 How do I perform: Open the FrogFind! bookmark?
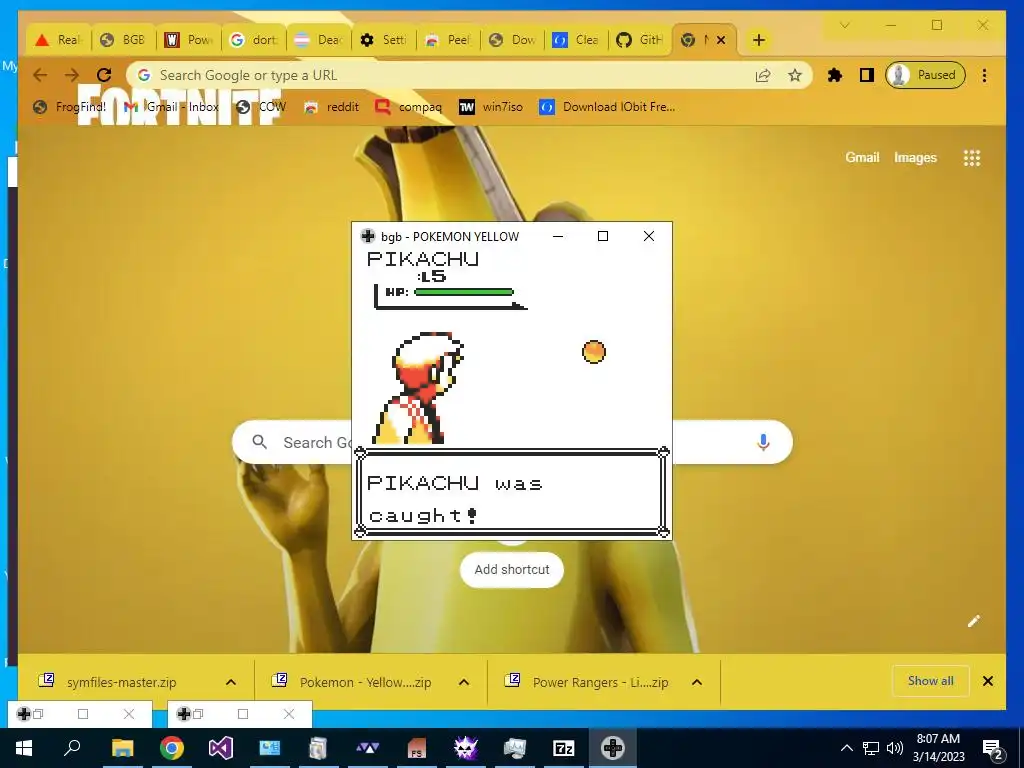click(x=70, y=106)
